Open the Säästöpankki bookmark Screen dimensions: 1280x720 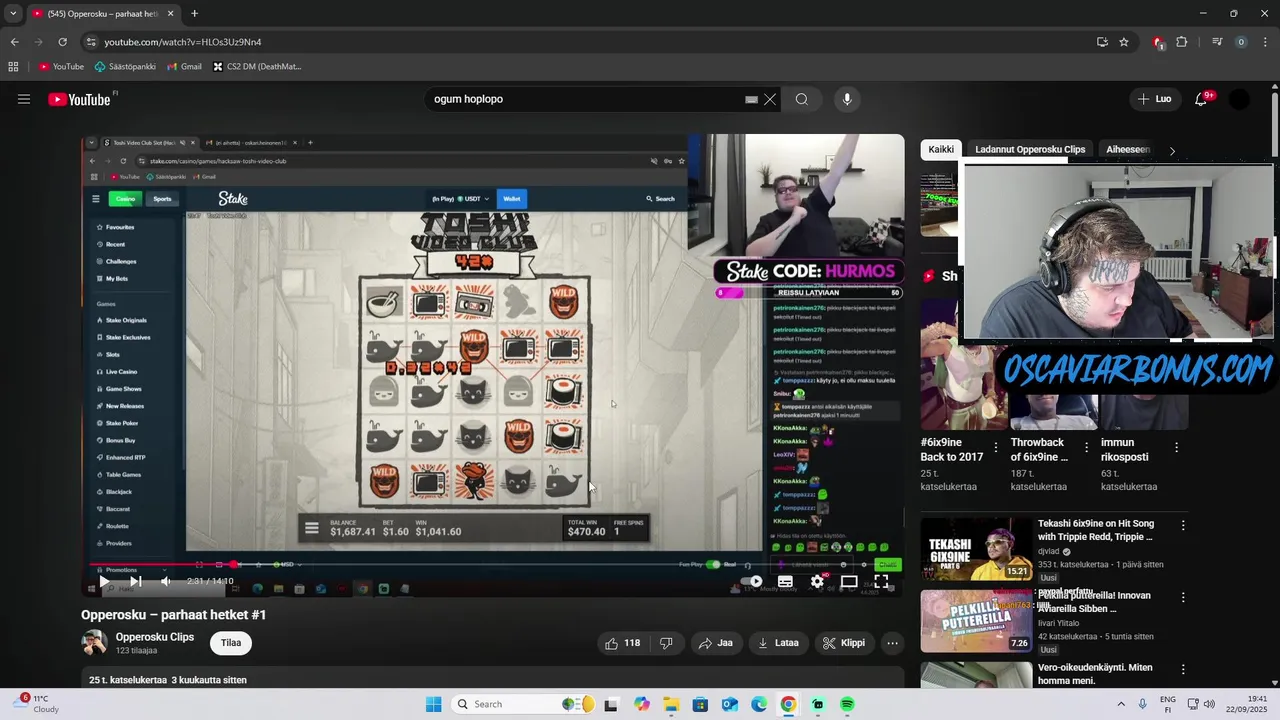point(125,67)
